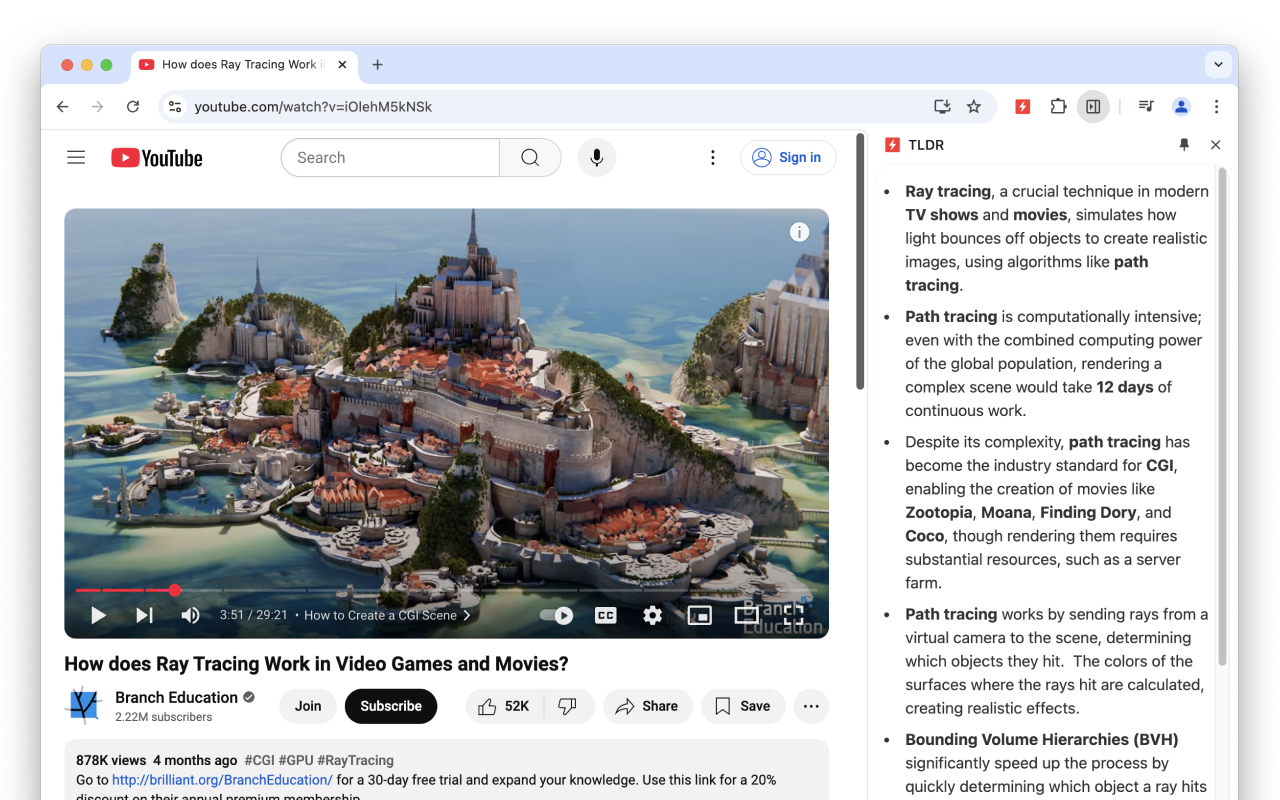Enable closed captions with the CC icon

(605, 615)
